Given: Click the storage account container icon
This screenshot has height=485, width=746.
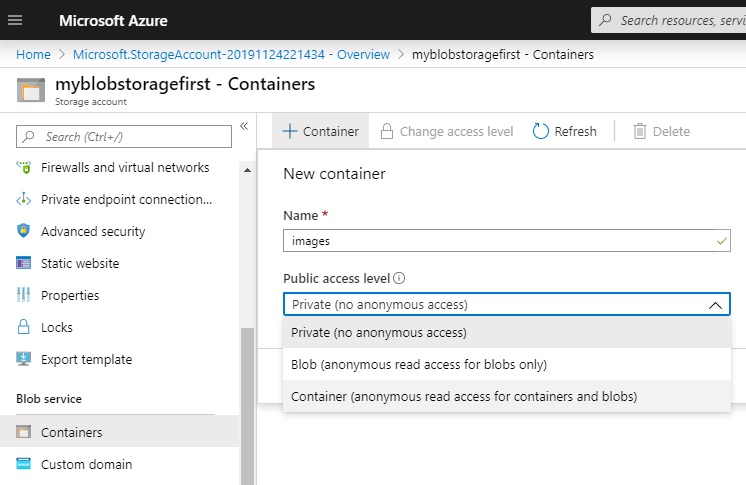Looking at the screenshot, I should tap(31, 90).
